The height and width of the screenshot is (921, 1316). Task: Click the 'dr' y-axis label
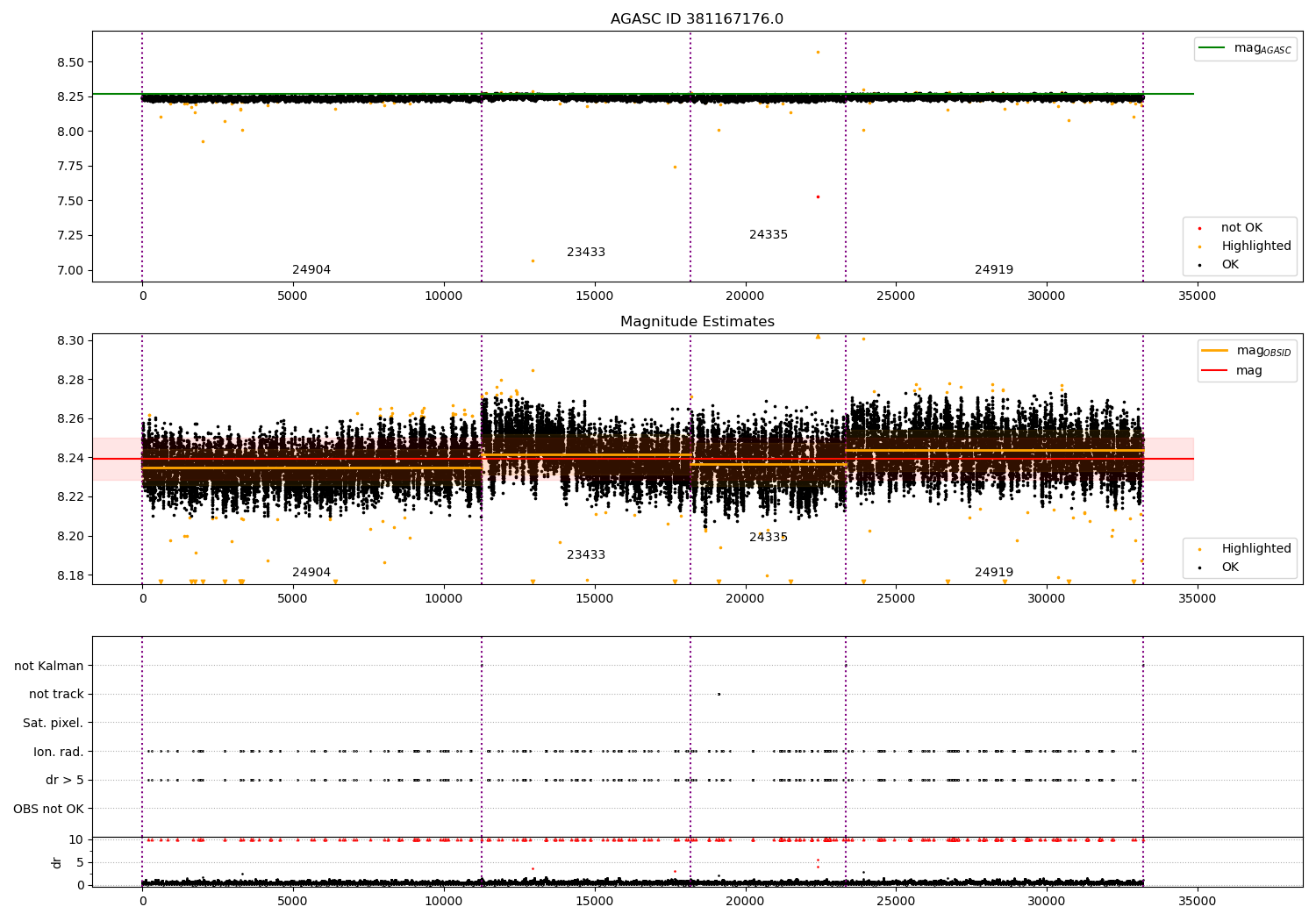[57, 862]
